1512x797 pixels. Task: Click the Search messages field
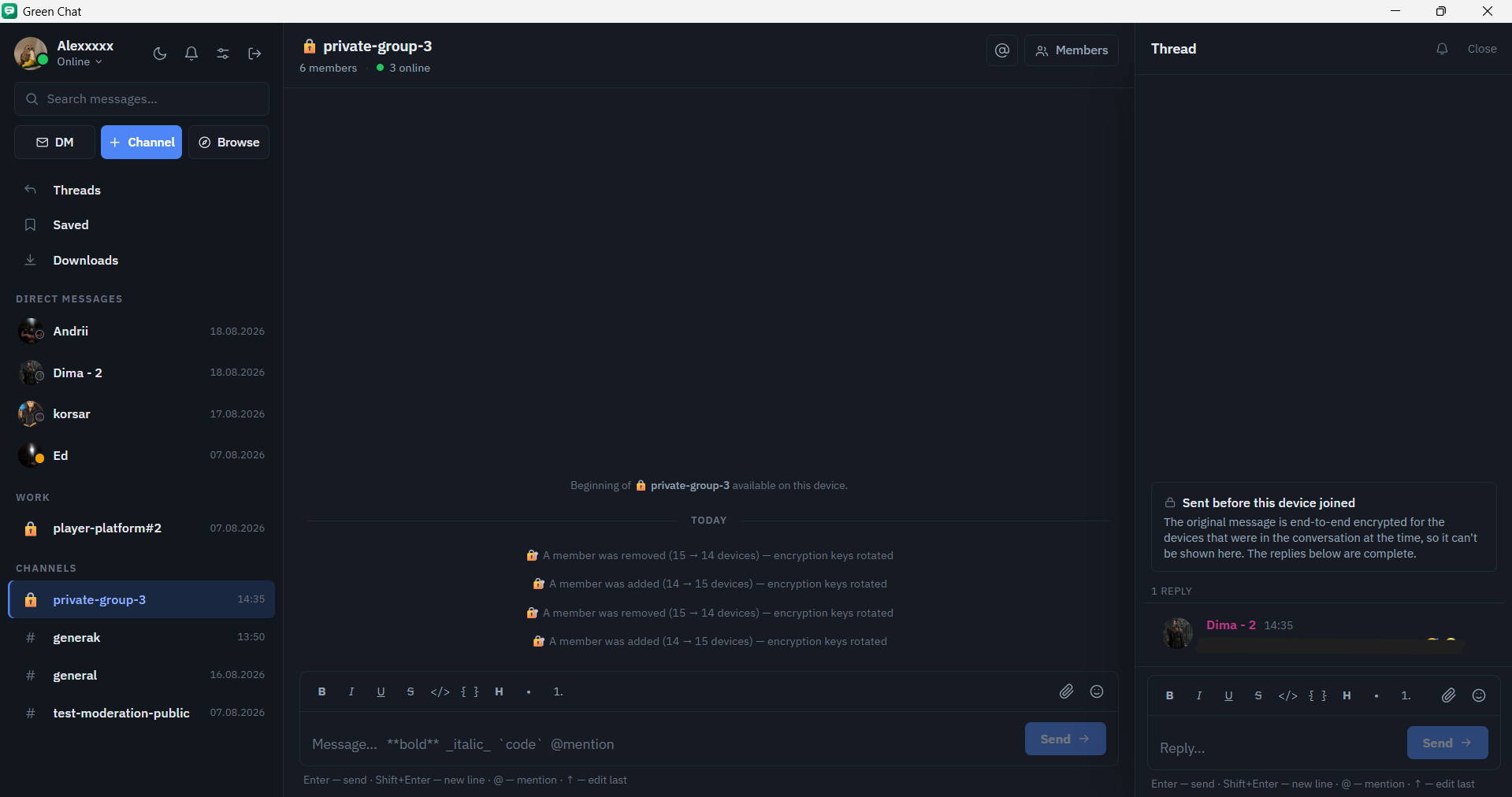coord(142,99)
